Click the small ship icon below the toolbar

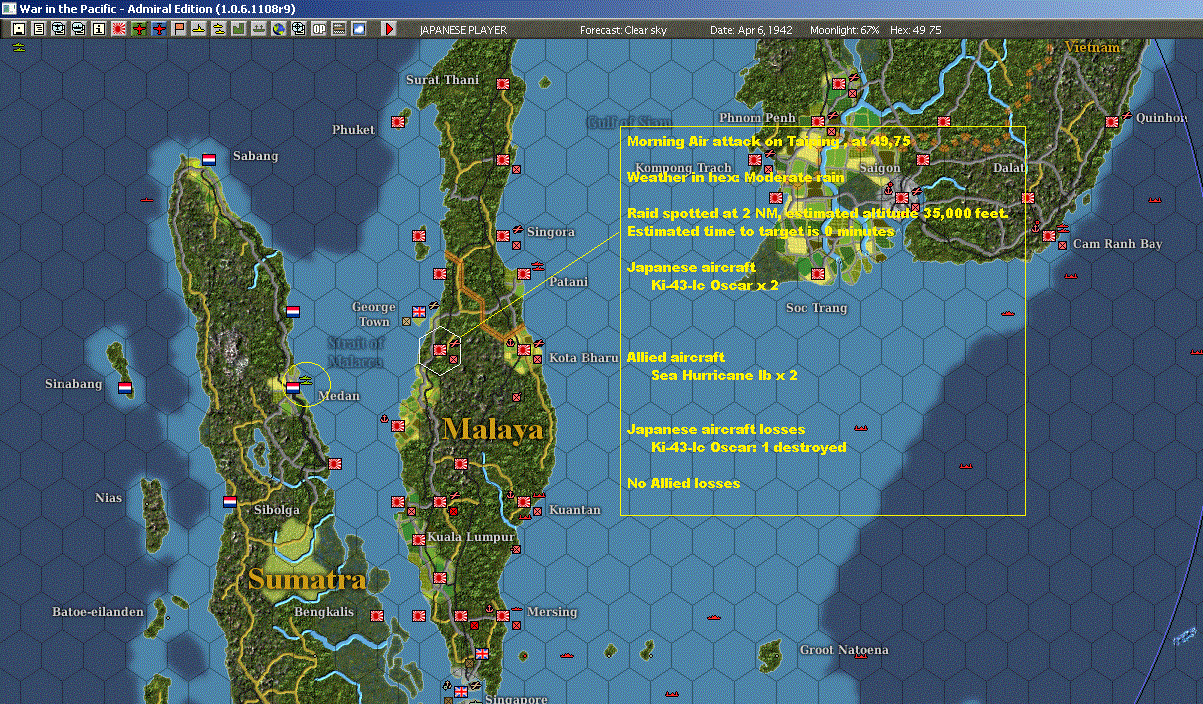18,47
